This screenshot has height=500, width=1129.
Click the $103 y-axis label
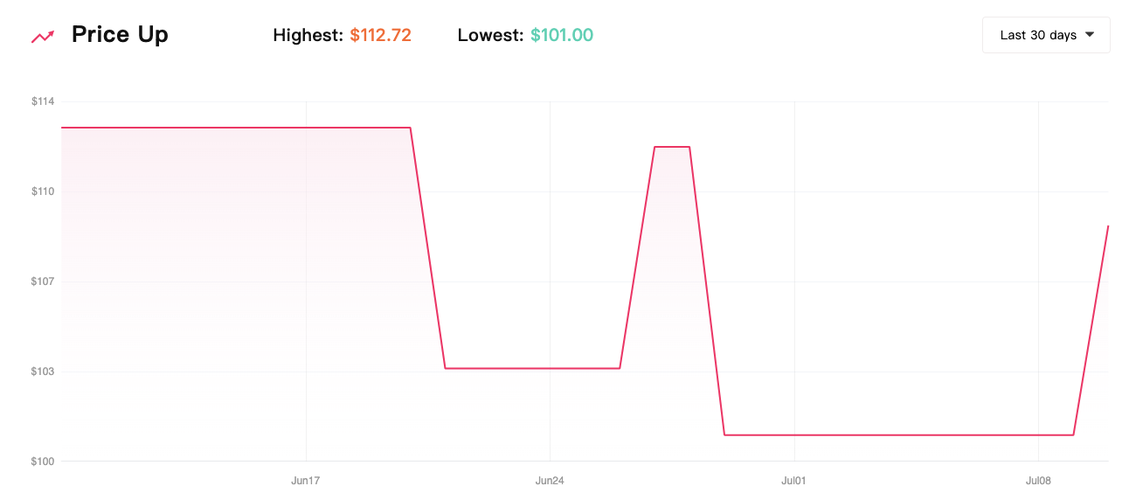pyautogui.click(x=42, y=372)
